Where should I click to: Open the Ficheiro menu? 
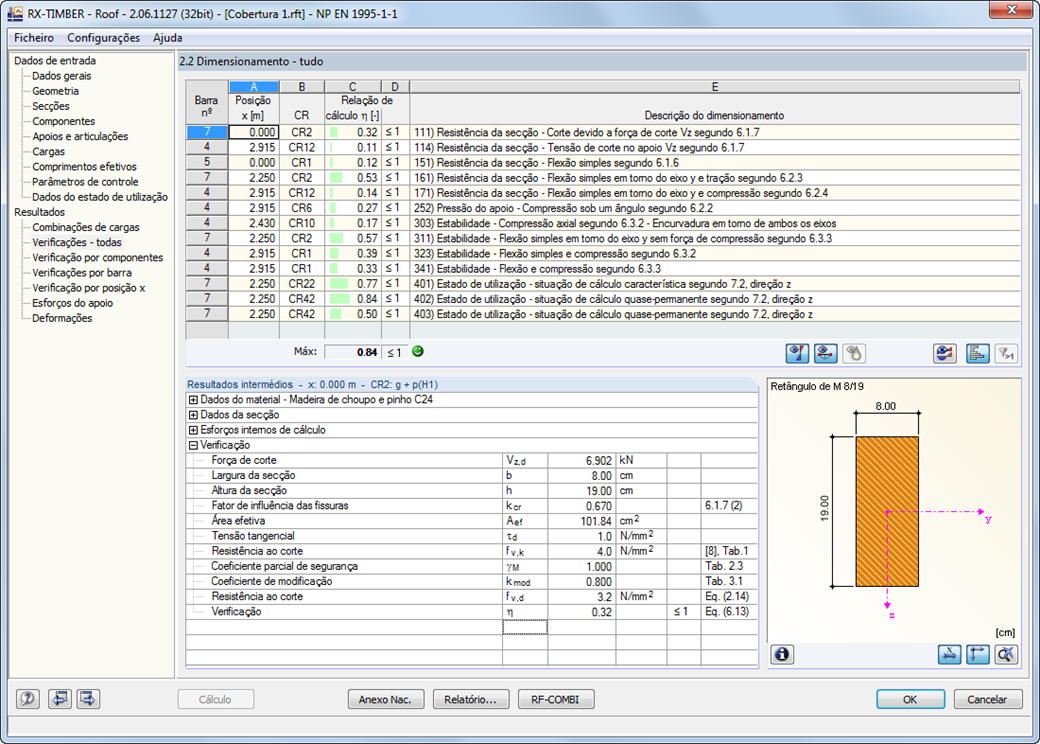pyautogui.click(x=34, y=38)
